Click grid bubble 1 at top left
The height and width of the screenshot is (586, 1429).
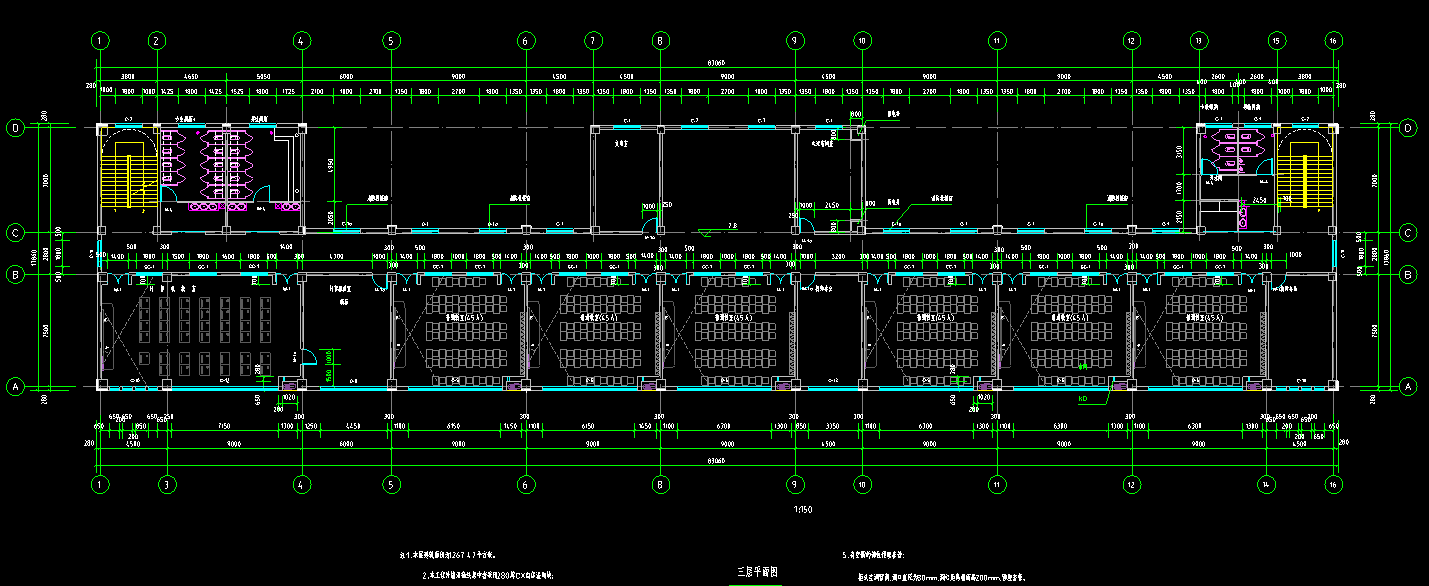tap(100, 41)
